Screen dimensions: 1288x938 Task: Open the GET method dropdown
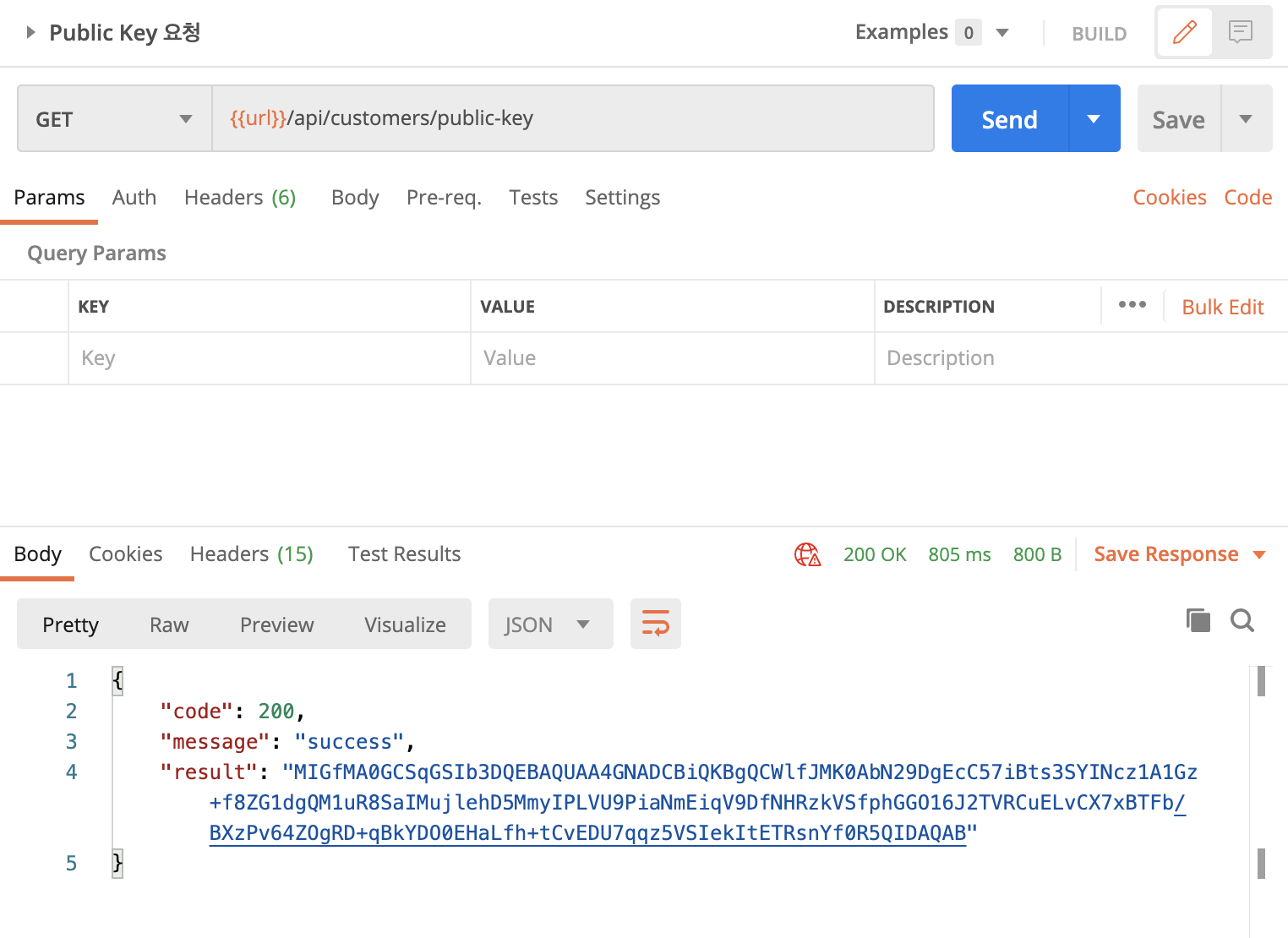click(x=115, y=119)
